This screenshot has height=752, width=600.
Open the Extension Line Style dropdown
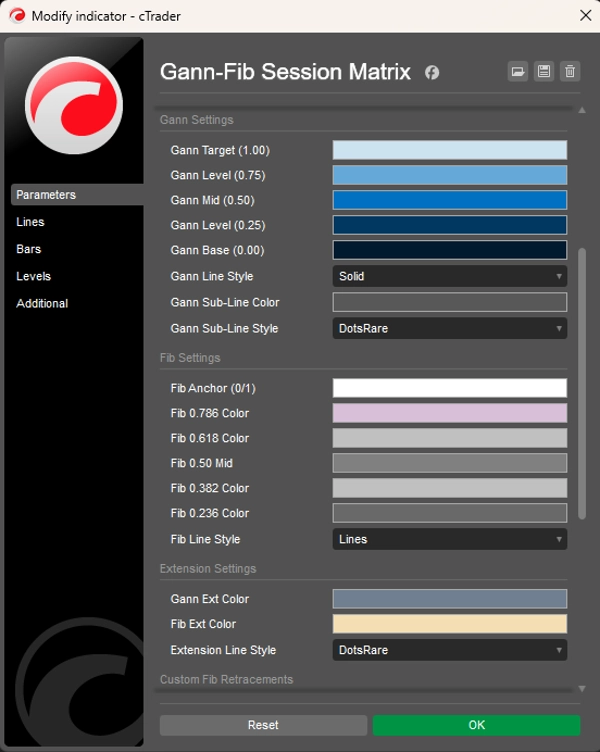pyautogui.click(x=449, y=650)
